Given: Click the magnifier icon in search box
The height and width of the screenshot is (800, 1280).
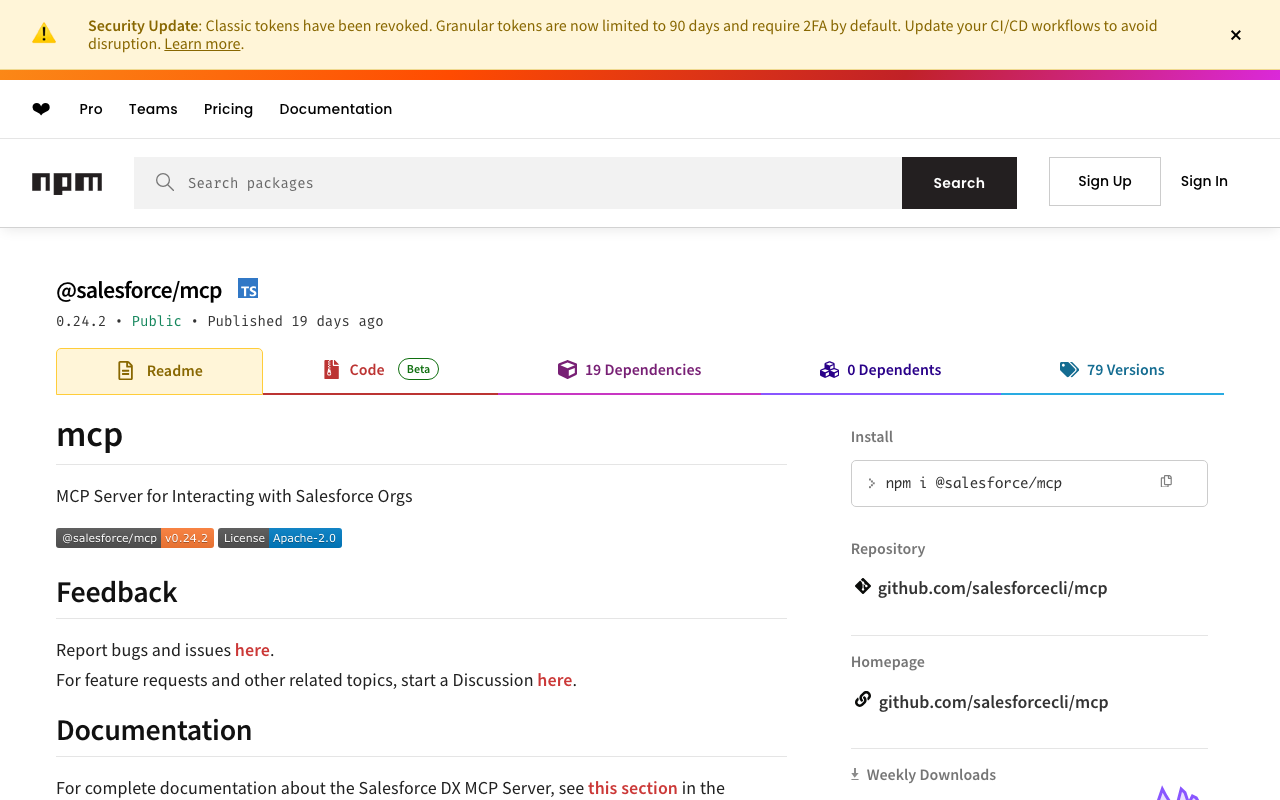Looking at the screenshot, I should (x=165, y=182).
